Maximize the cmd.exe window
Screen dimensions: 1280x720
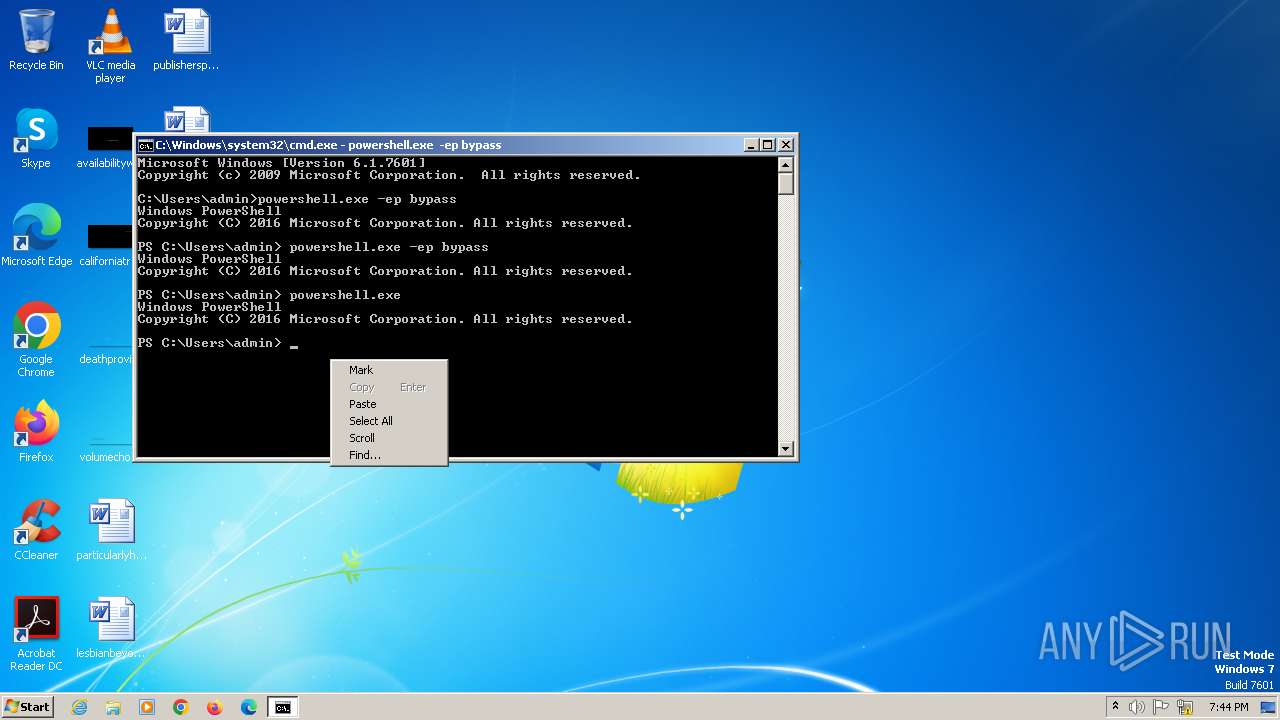767,145
